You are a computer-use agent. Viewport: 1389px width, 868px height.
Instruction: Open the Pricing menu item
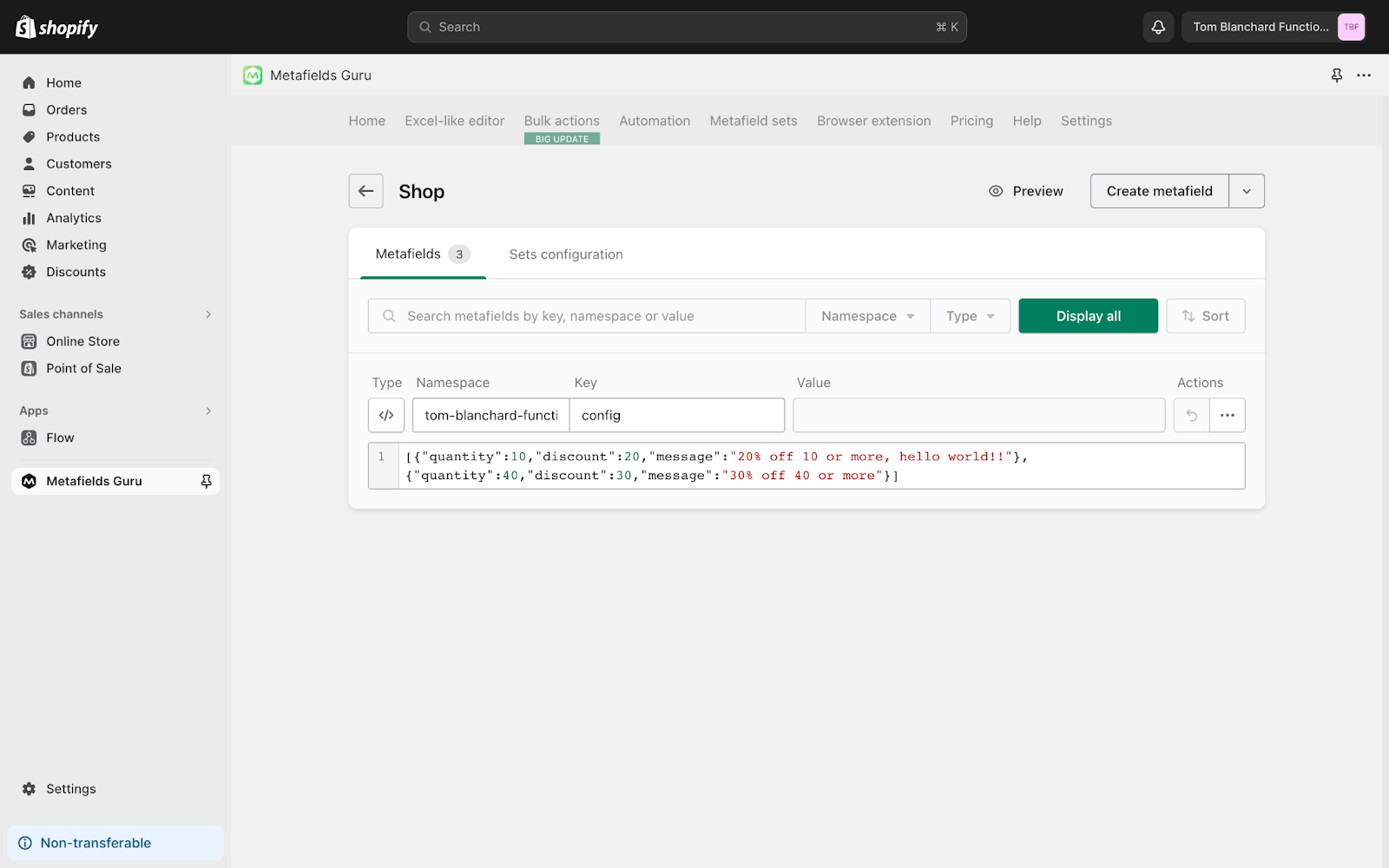point(971,121)
